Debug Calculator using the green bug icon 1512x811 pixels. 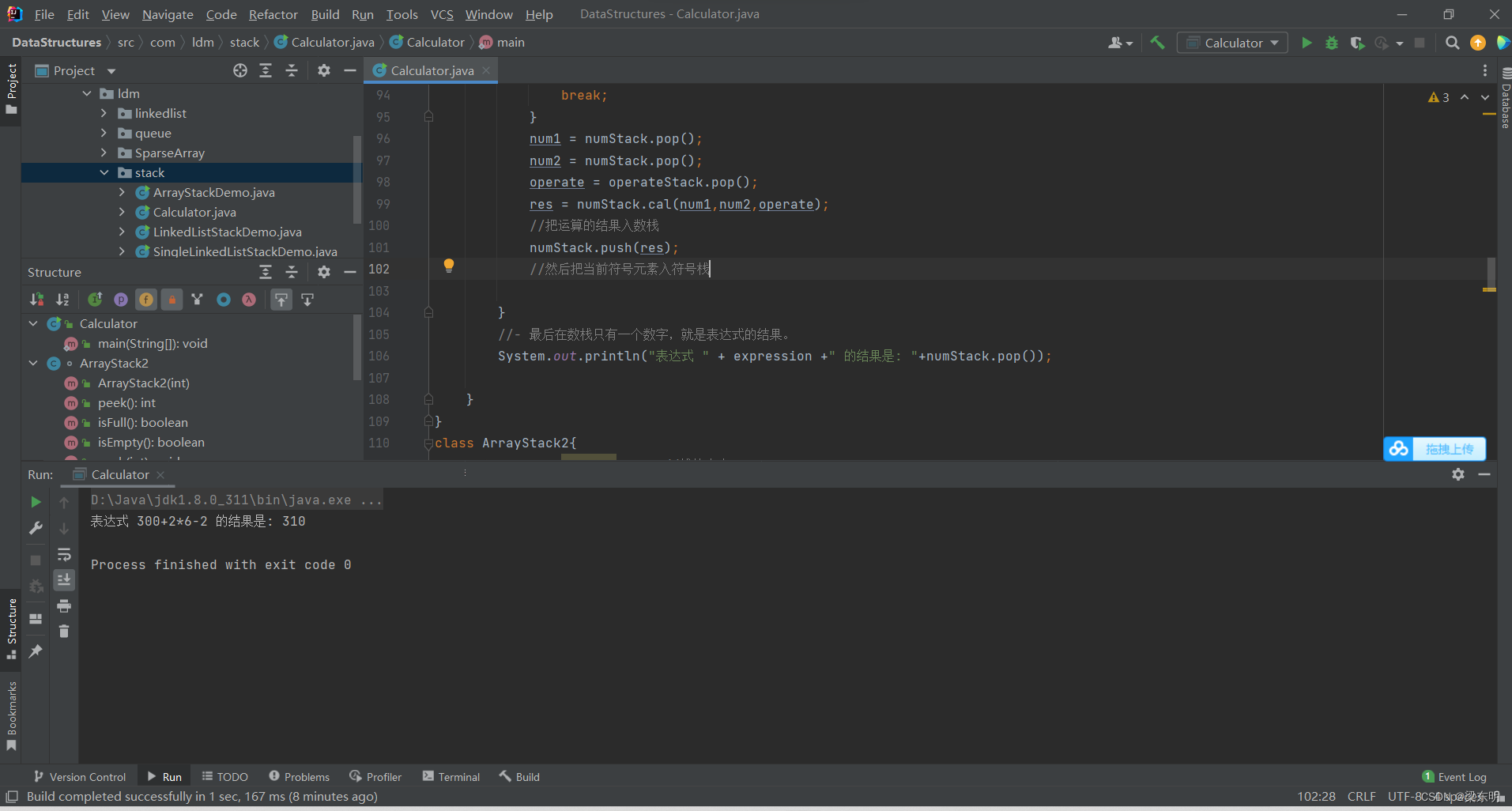point(1332,43)
